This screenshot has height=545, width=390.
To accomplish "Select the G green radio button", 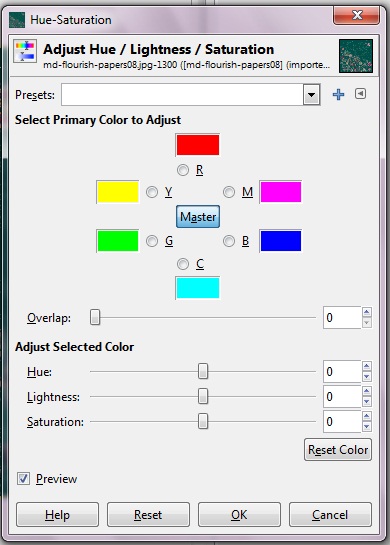I will [152, 241].
